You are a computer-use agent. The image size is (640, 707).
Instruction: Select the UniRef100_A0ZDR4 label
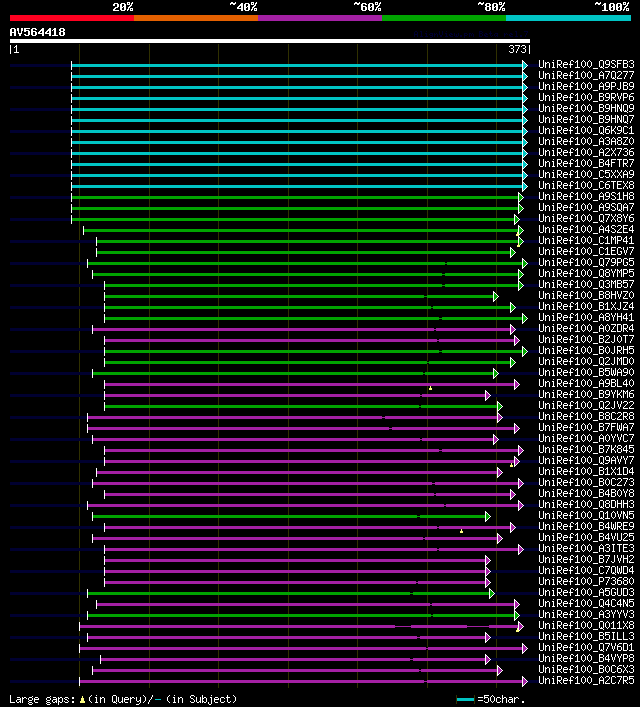586,328
